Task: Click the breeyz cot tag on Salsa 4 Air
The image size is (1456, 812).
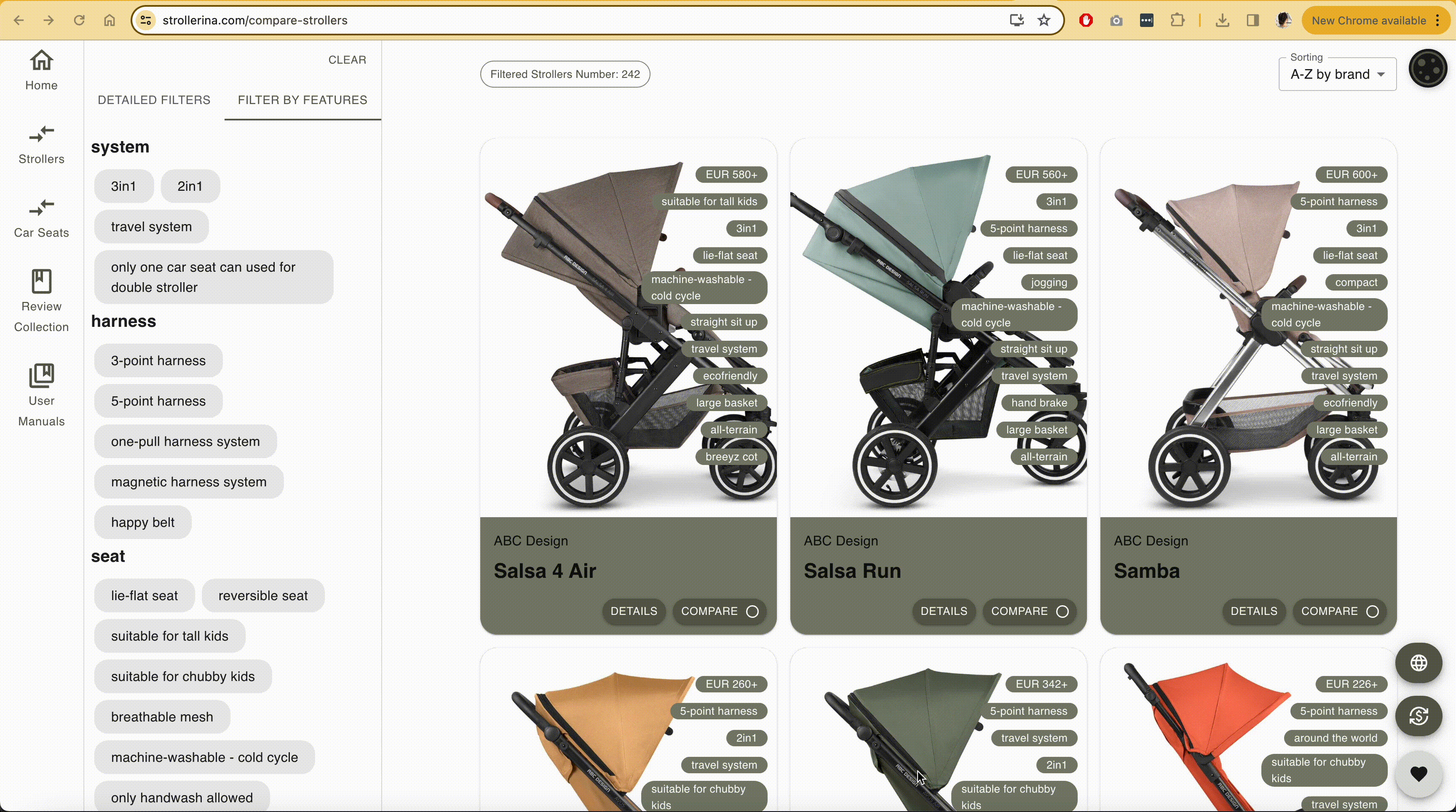Action: click(x=731, y=457)
